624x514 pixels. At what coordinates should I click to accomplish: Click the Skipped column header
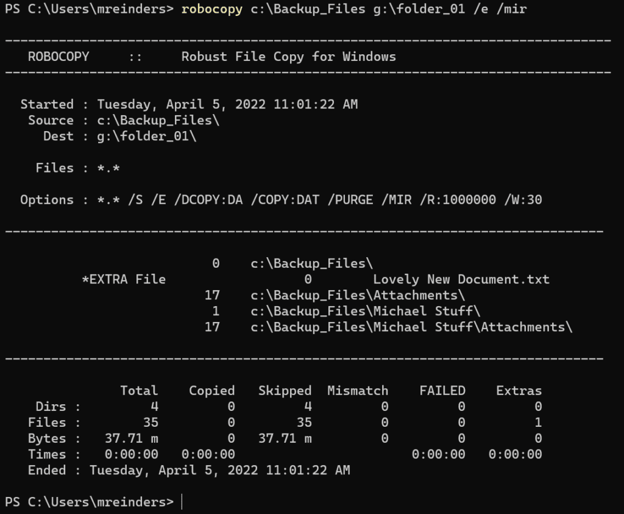pos(285,391)
